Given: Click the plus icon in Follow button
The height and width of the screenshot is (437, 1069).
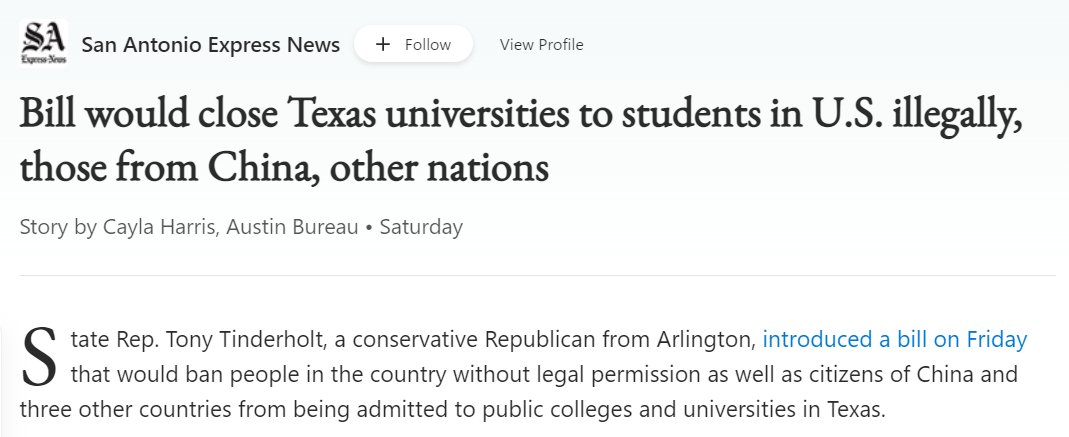Looking at the screenshot, I should pyautogui.click(x=383, y=44).
